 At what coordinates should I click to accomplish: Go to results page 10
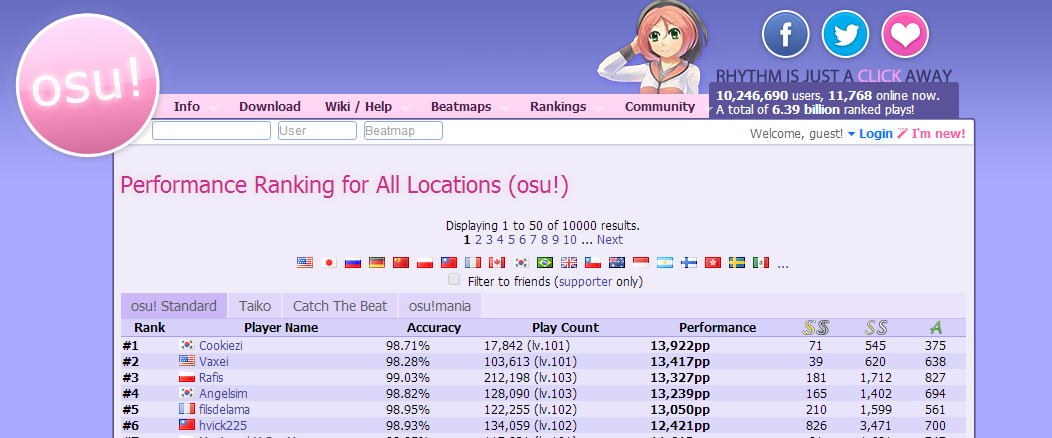click(x=570, y=240)
